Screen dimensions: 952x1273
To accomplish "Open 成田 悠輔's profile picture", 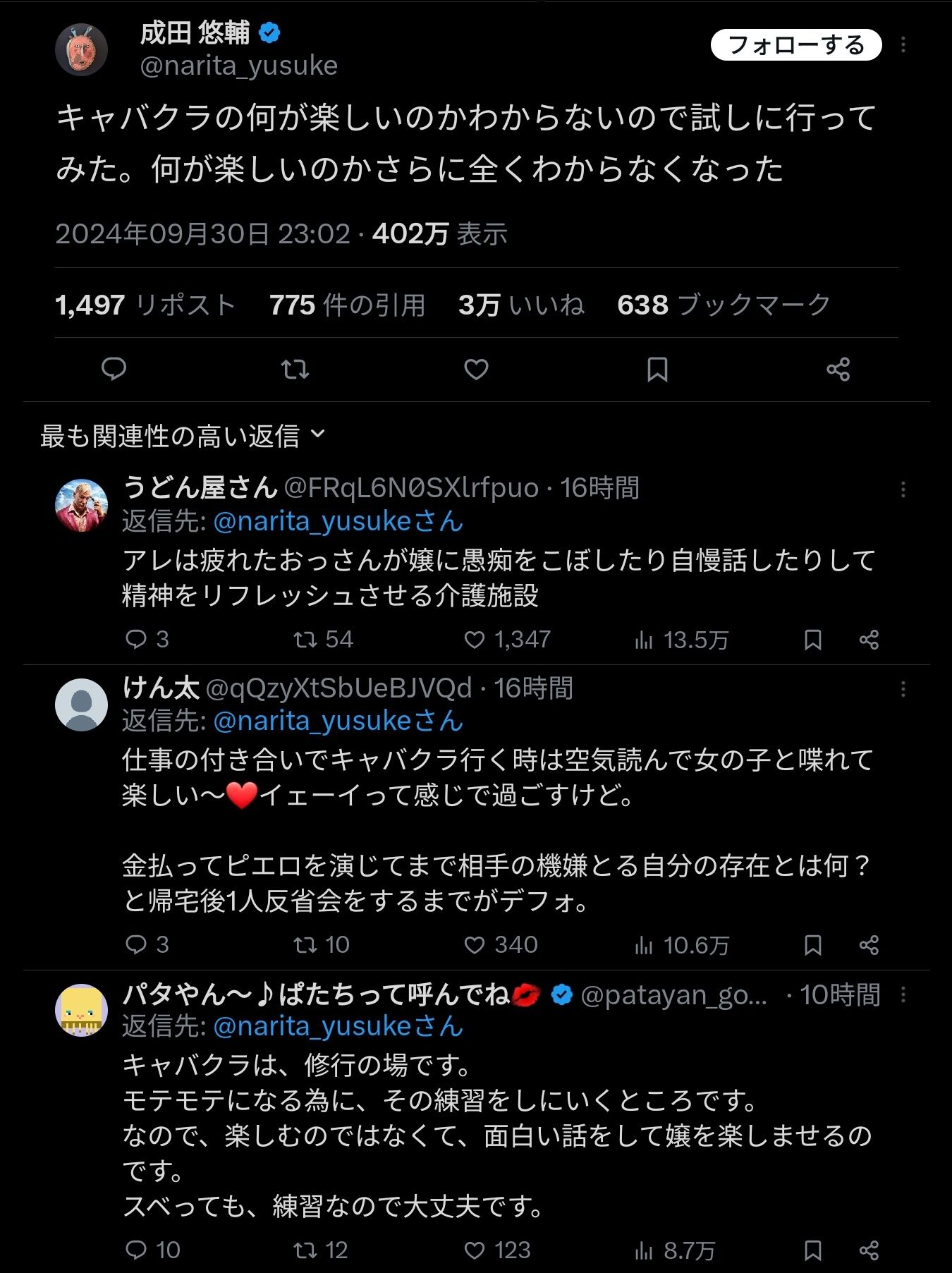I will coord(81,49).
